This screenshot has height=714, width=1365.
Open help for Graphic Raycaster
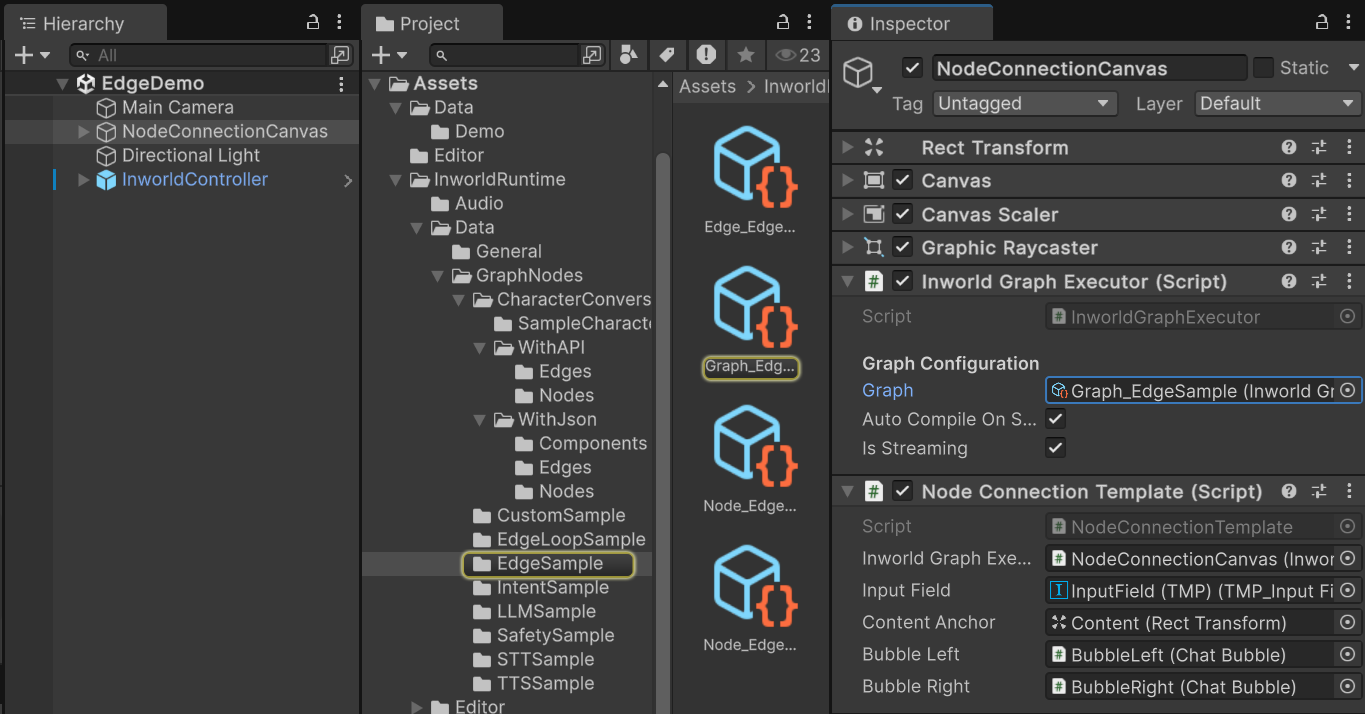[x=1289, y=248]
